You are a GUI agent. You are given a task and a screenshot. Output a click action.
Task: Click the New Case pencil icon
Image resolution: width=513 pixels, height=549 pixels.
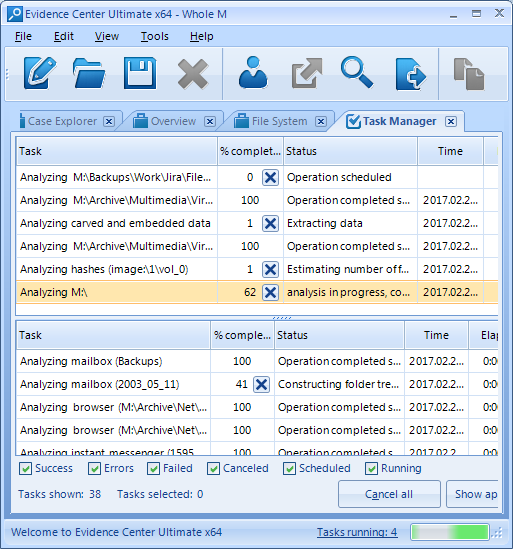click(x=40, y=74)
